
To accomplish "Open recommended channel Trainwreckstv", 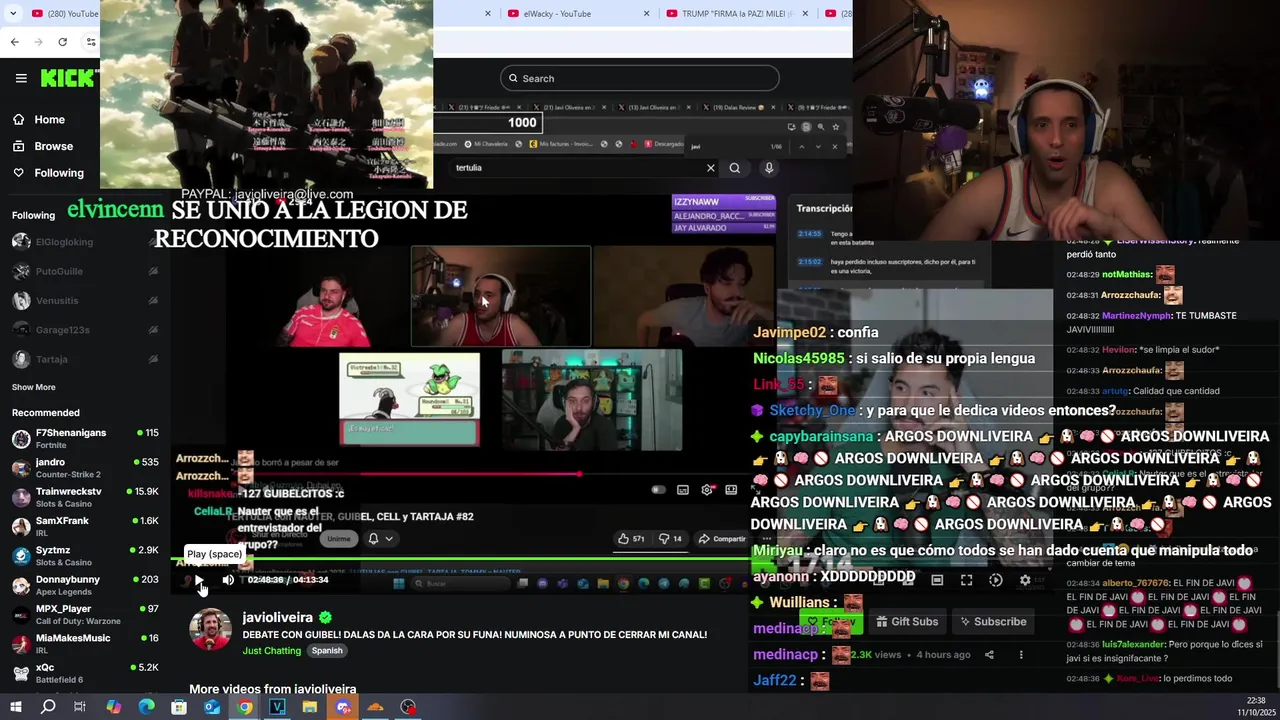I will [x=85, y=497].
